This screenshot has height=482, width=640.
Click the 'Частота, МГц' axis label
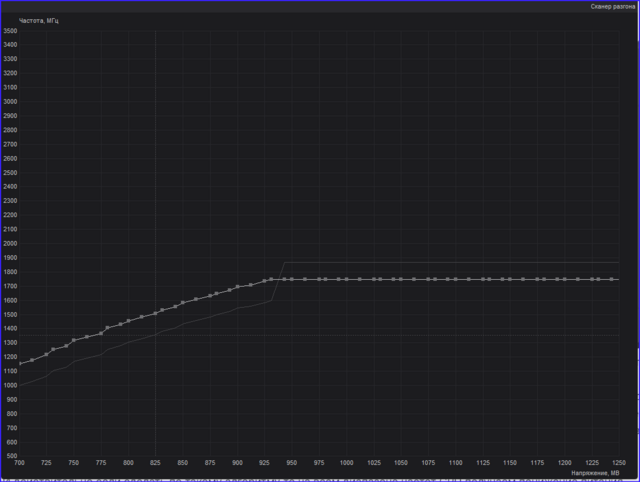[x=38, y=20]
